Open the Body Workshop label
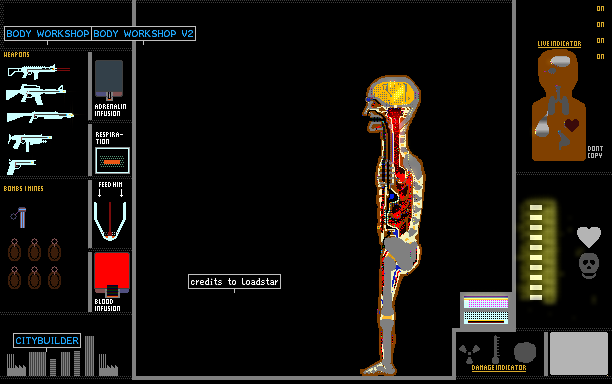This screenshot has width=612, height=384. 48,34
